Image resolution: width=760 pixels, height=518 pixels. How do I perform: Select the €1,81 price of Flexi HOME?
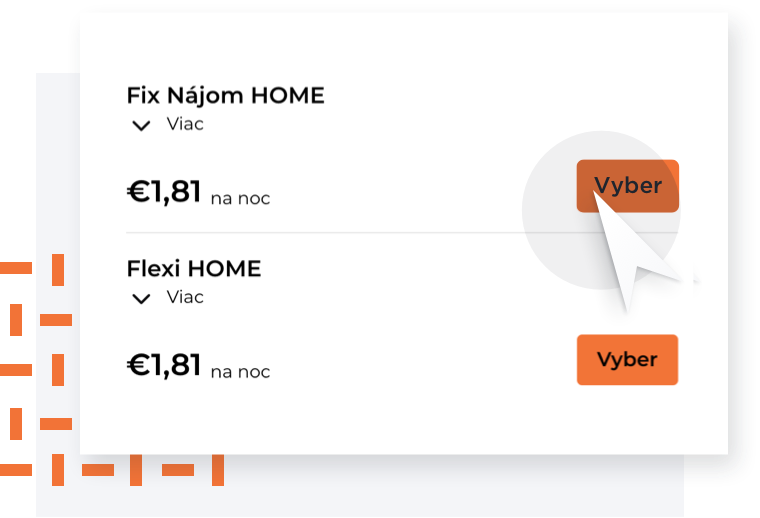pos(164,365)
